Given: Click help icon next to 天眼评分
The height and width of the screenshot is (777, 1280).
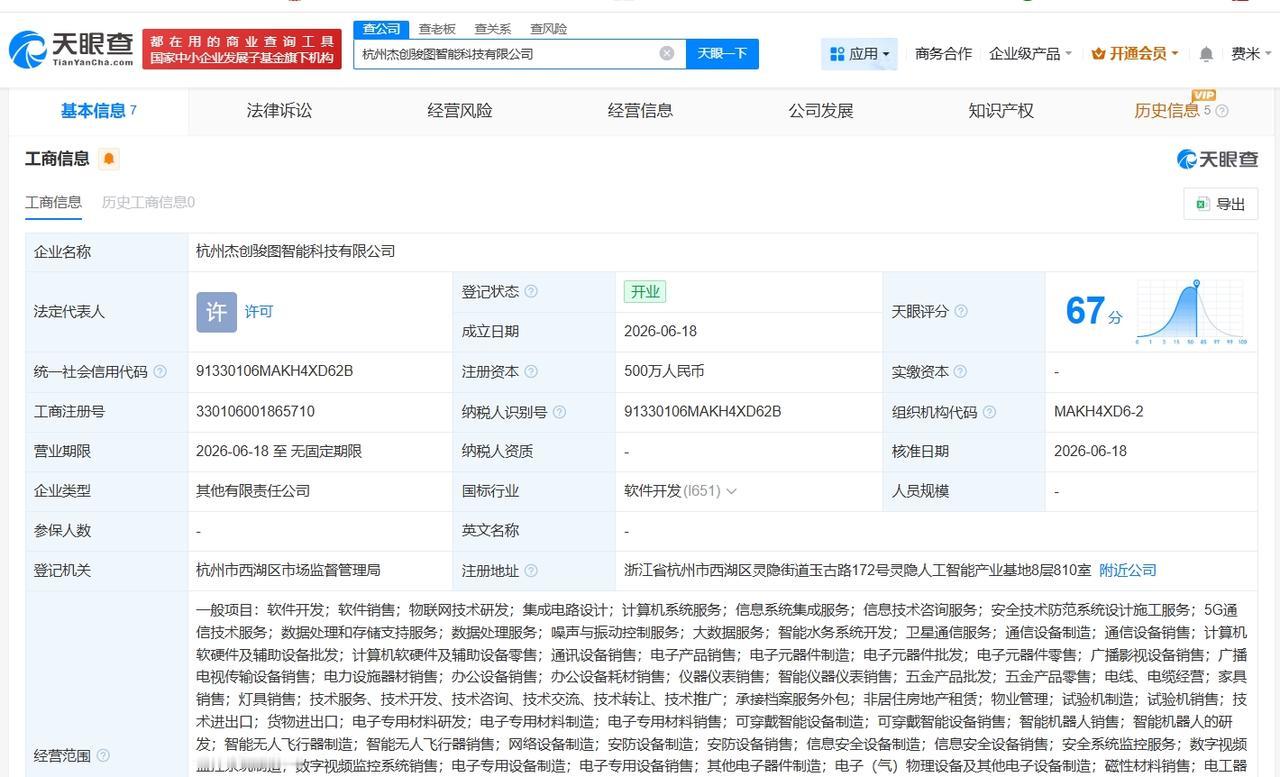Looking at the screenshot, I should pyautogui.click(x=961, y=311).
